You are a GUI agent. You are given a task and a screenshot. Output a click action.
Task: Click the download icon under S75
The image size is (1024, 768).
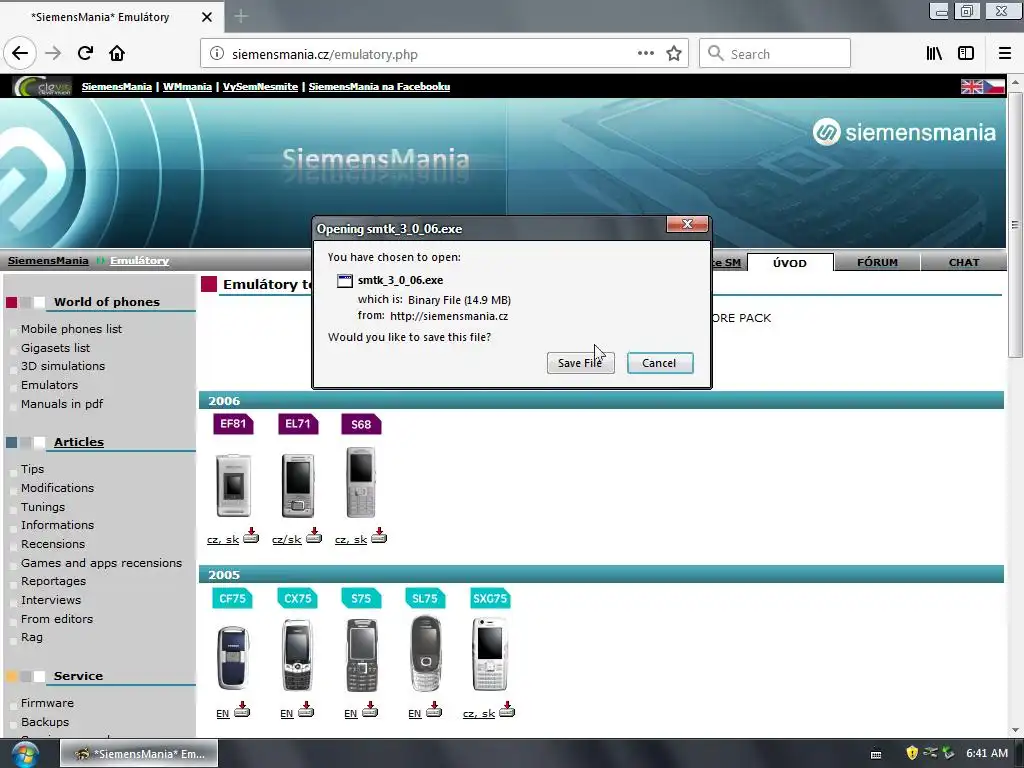(x=370, y=710)
